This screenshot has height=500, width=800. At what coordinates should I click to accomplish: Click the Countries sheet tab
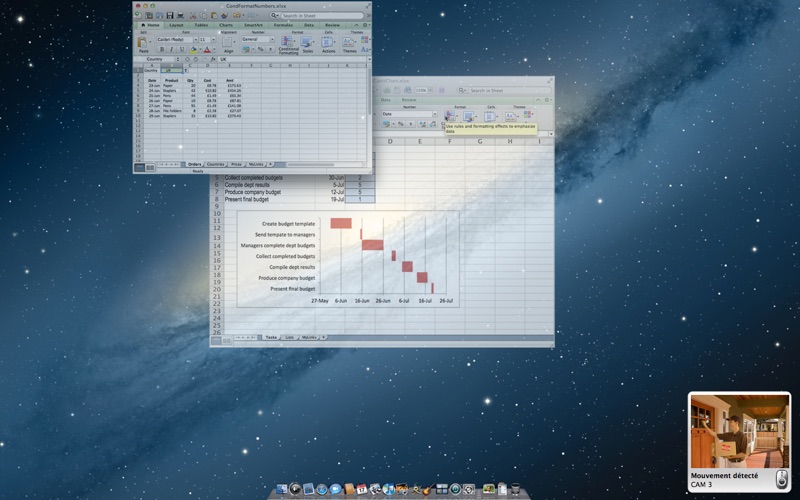pos(216,164)
